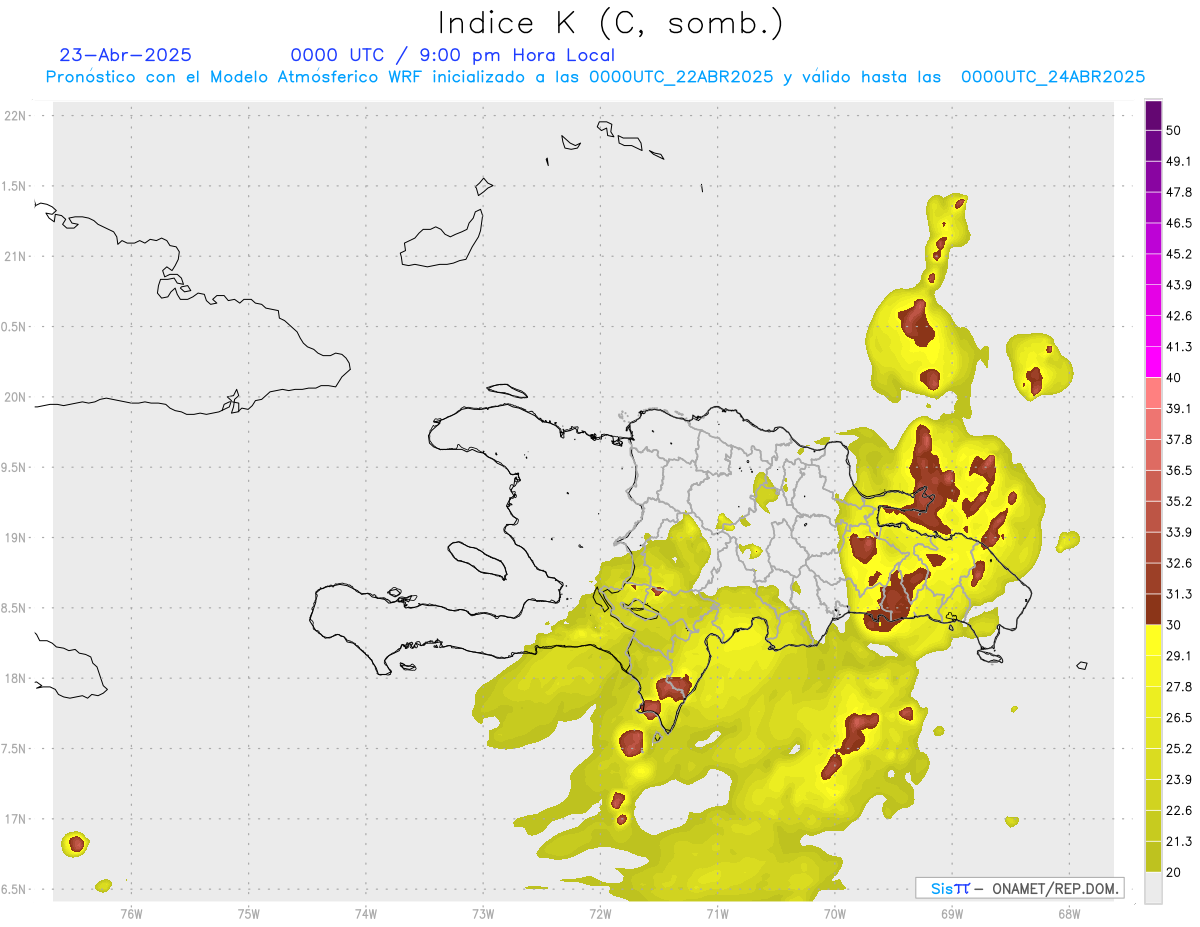This screenshot has width=1200, height=927.
Task: Click the latitude label '19N'
Action: coord(16,538)
